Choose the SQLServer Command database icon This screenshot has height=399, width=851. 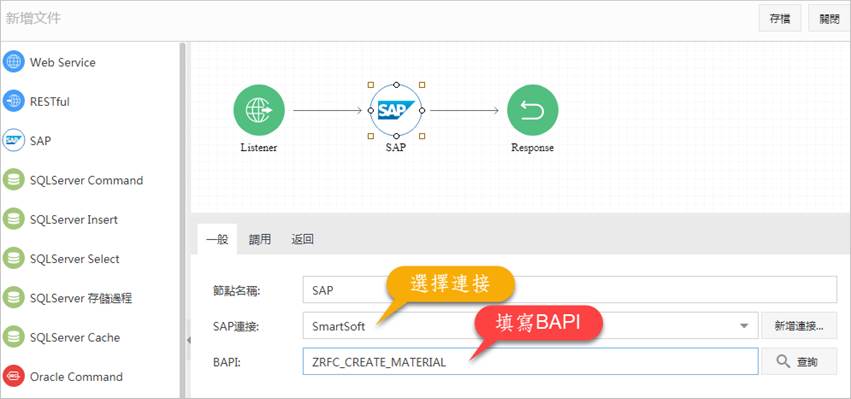pos(14,180)
